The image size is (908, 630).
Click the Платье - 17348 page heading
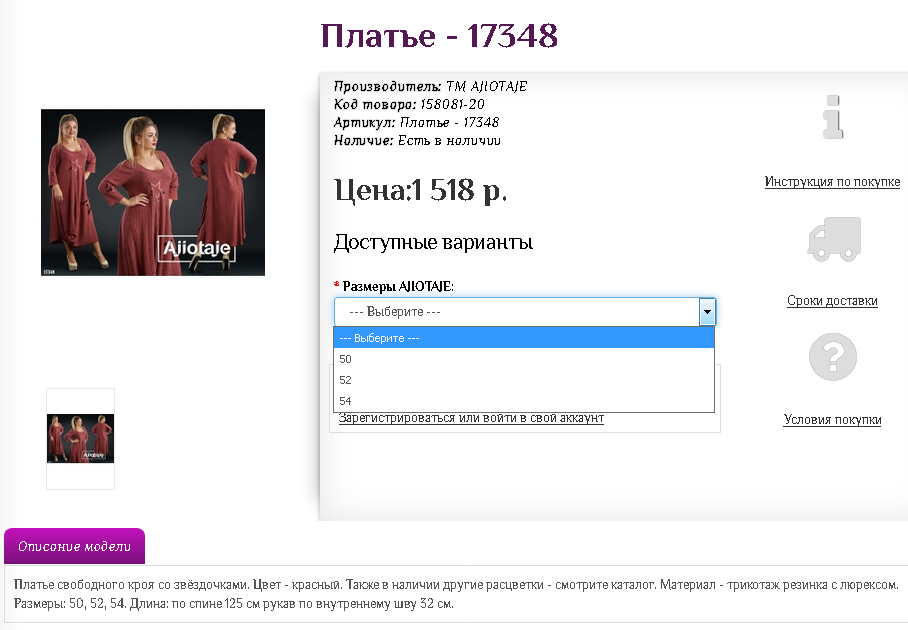[439, 36]
